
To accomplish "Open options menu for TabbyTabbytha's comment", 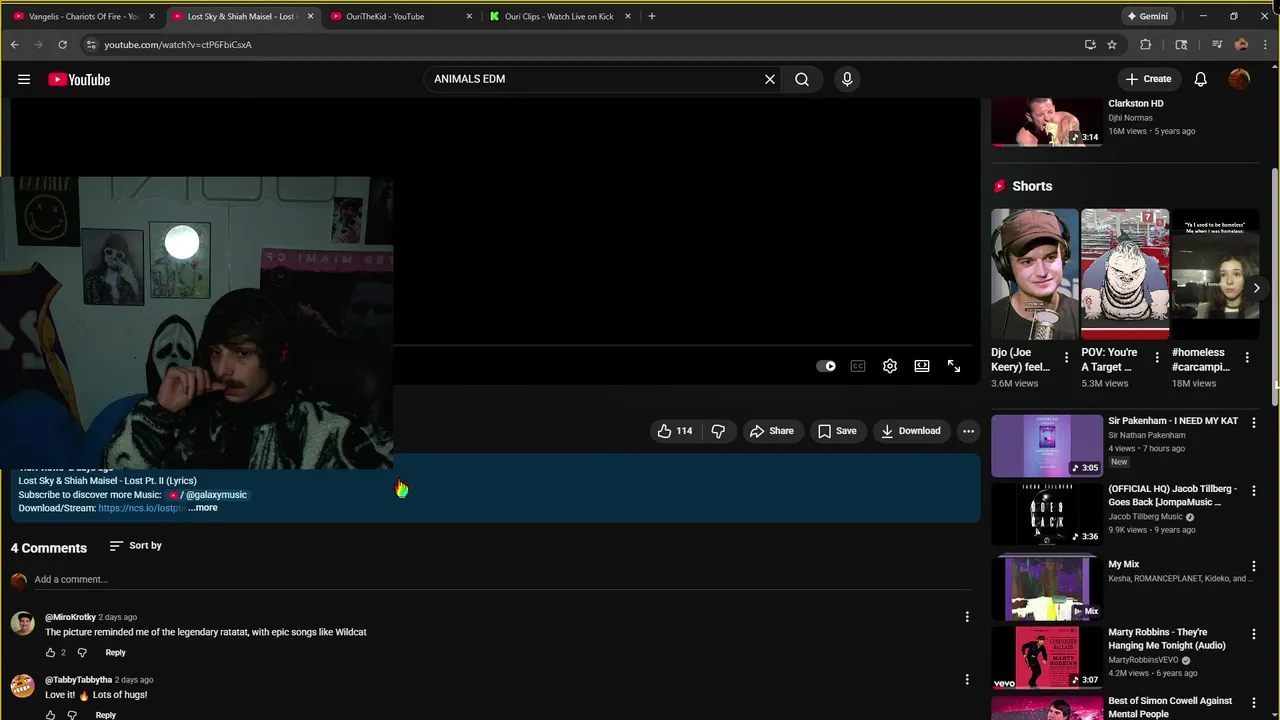I will 967,680.
